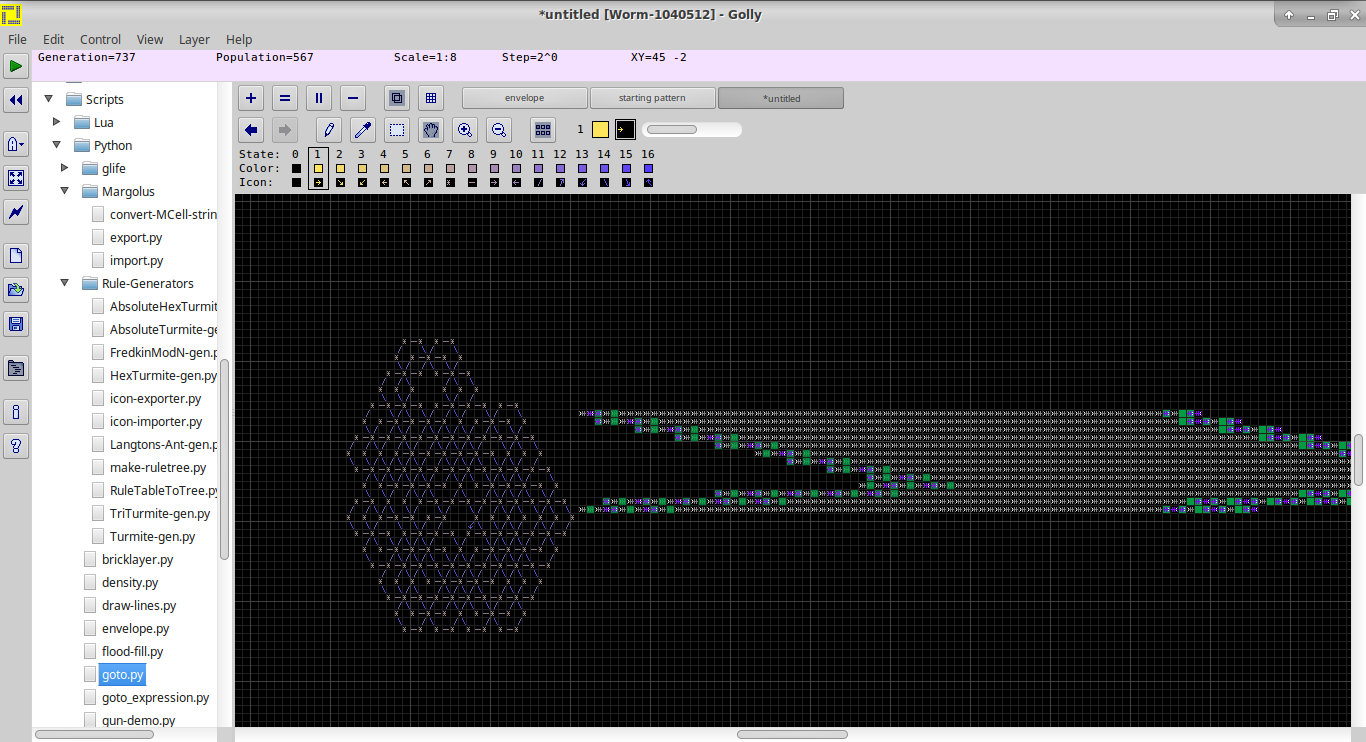Toggle the show all states panel
This screenshot has height=742, width=1366.
coord(543,130)
